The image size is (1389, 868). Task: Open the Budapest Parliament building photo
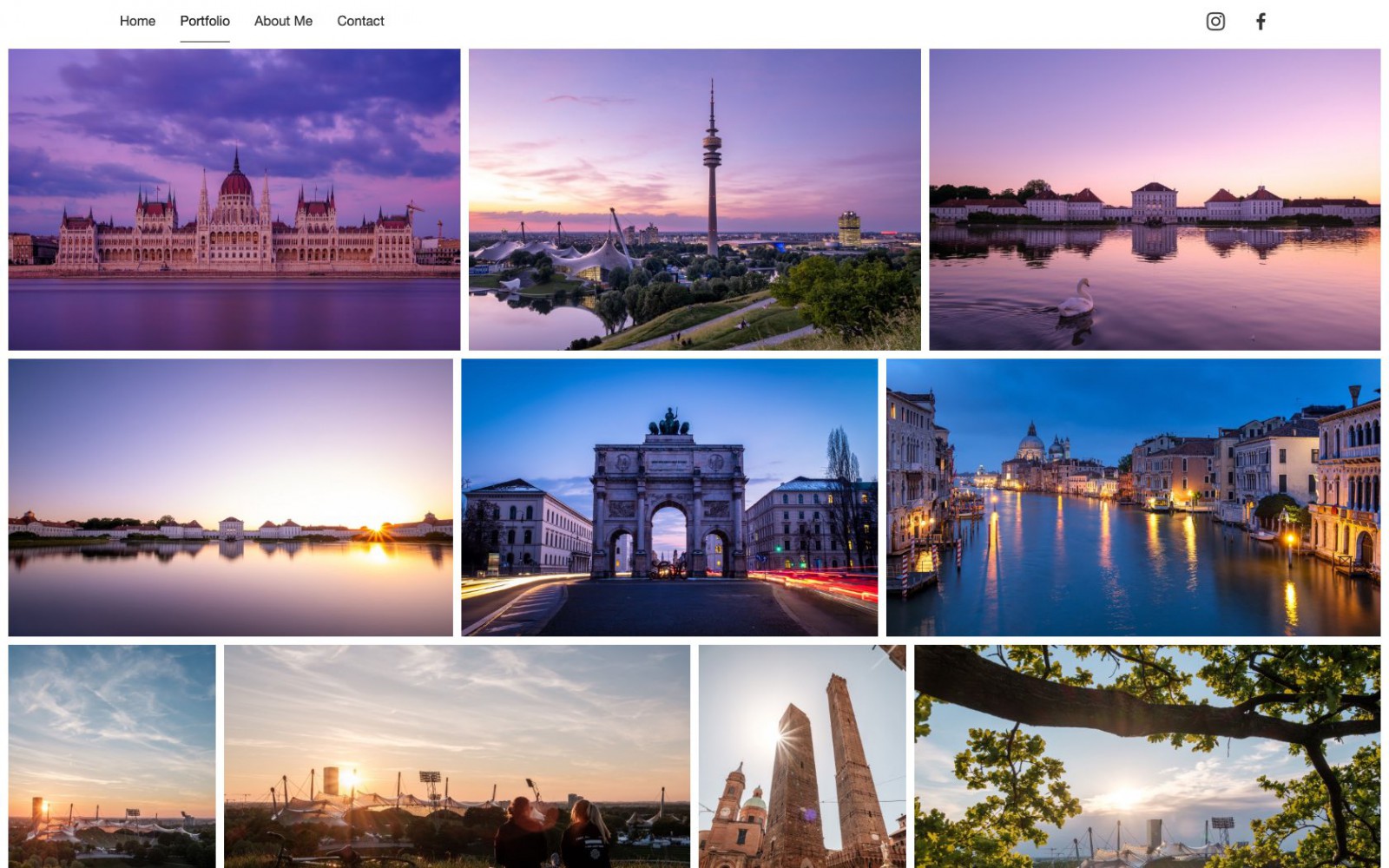[x=234, y=200]
